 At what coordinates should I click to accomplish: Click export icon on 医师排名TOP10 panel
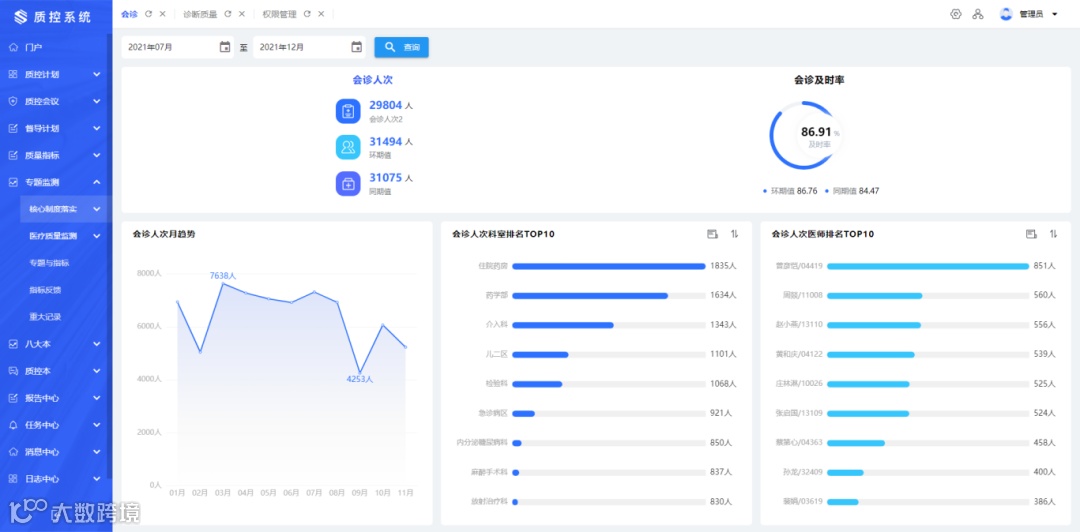click(x=1031, y=234)
